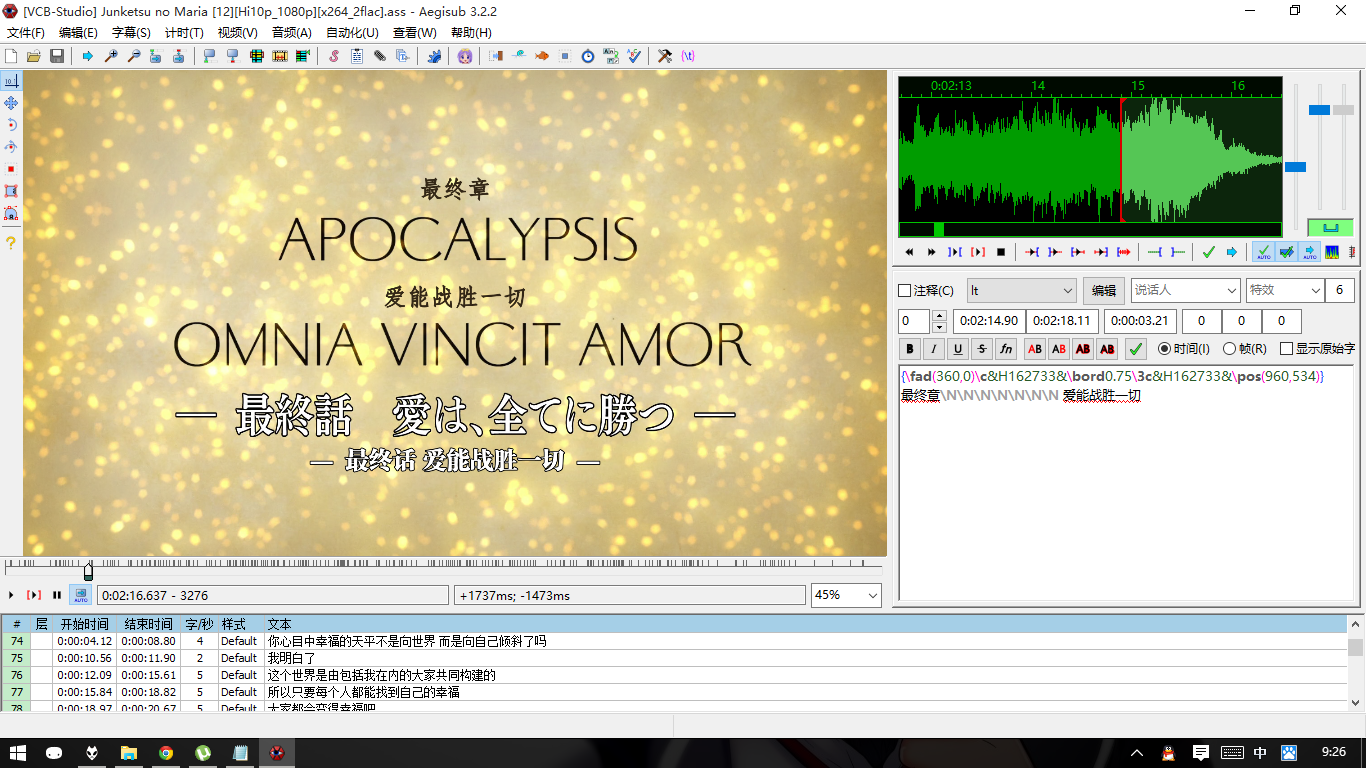1366x768 pixels.
Task: Toggle video auto-scroll button beside pause
Action: [x=80, y=595]
